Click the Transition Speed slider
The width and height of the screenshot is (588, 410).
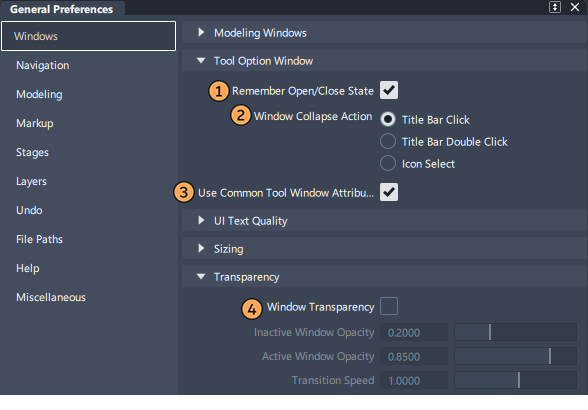coord(515,380)
